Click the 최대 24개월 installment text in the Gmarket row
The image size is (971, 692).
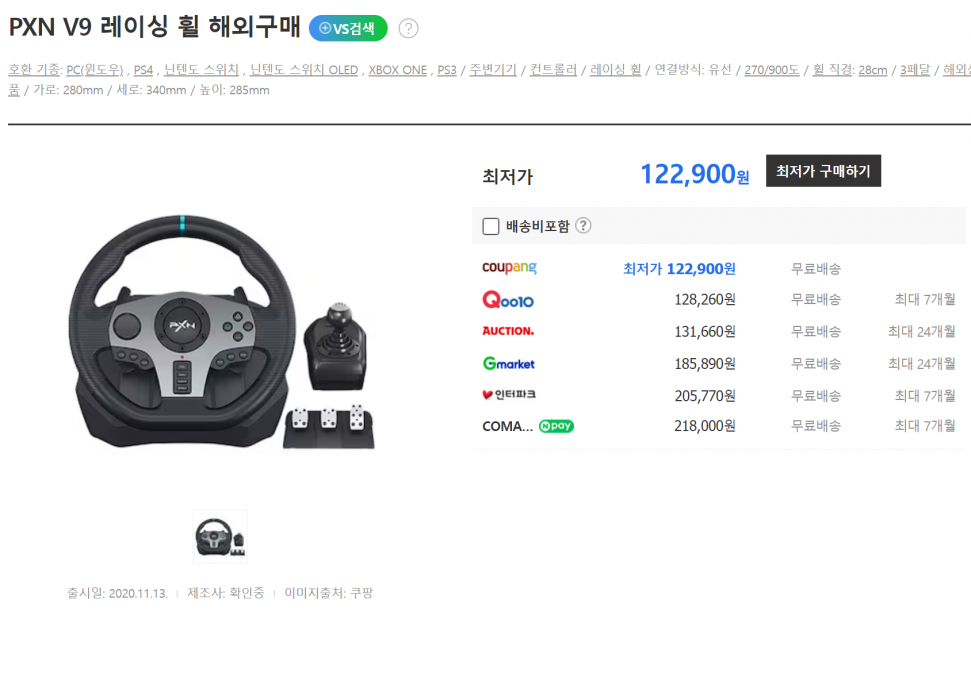click(x=921, y=364)
